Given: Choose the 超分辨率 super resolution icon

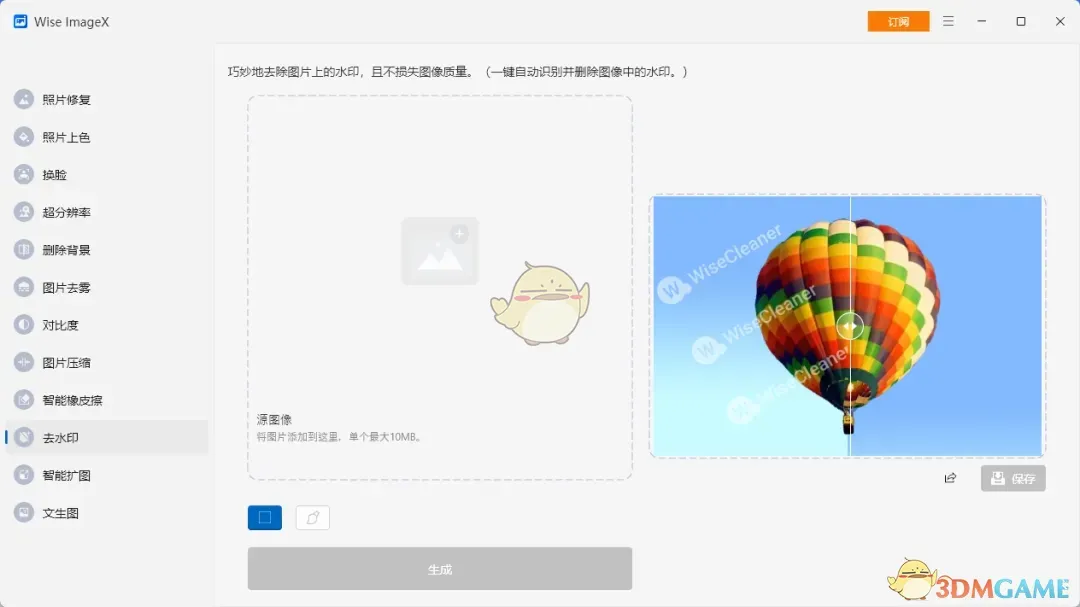Looking at the screenshot, I should coord(23,212).
